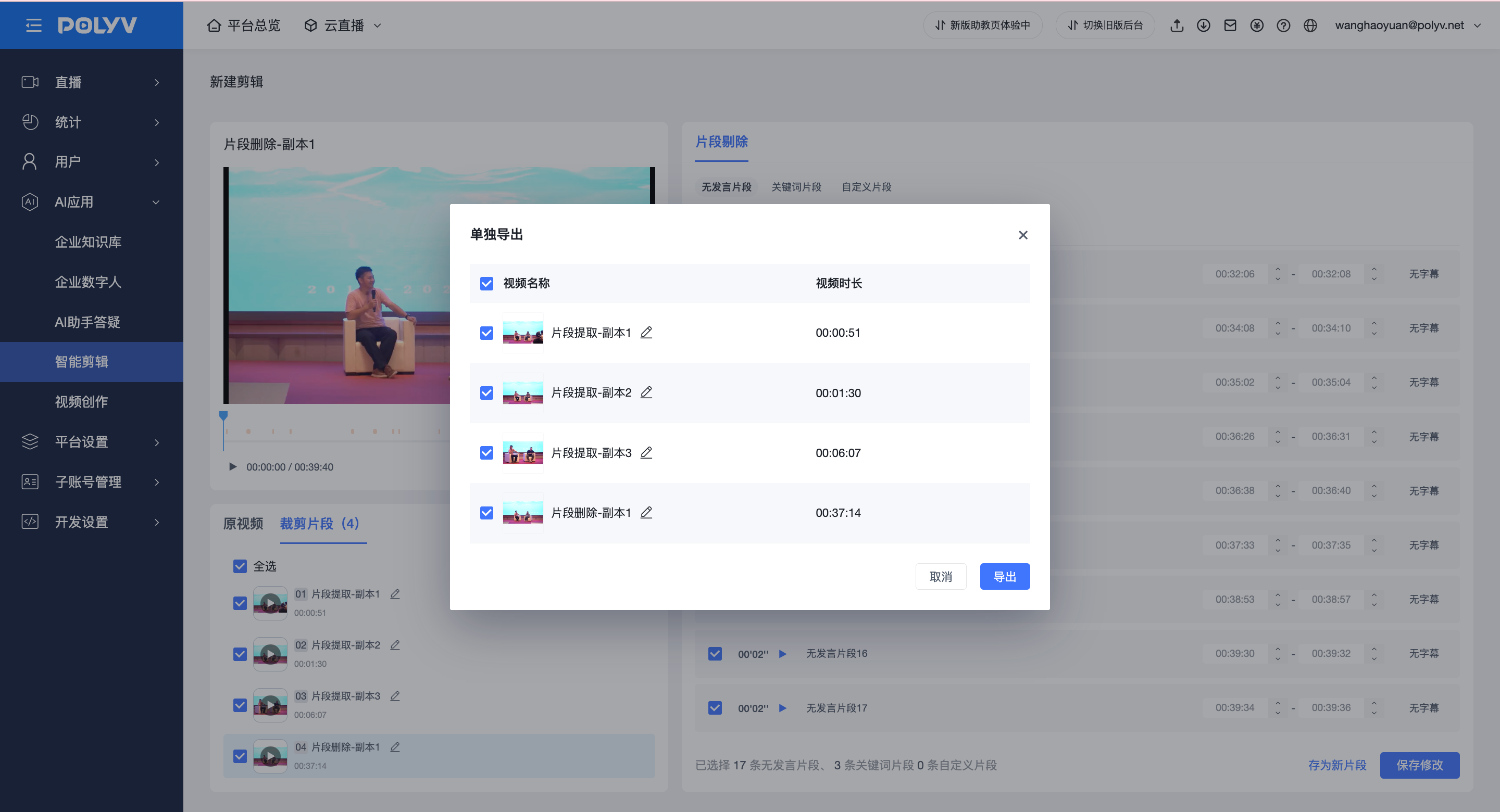Preview 无发言片段16 with play icon
The width and height of the screenshot is (1500, 812).
click(783, 653)
